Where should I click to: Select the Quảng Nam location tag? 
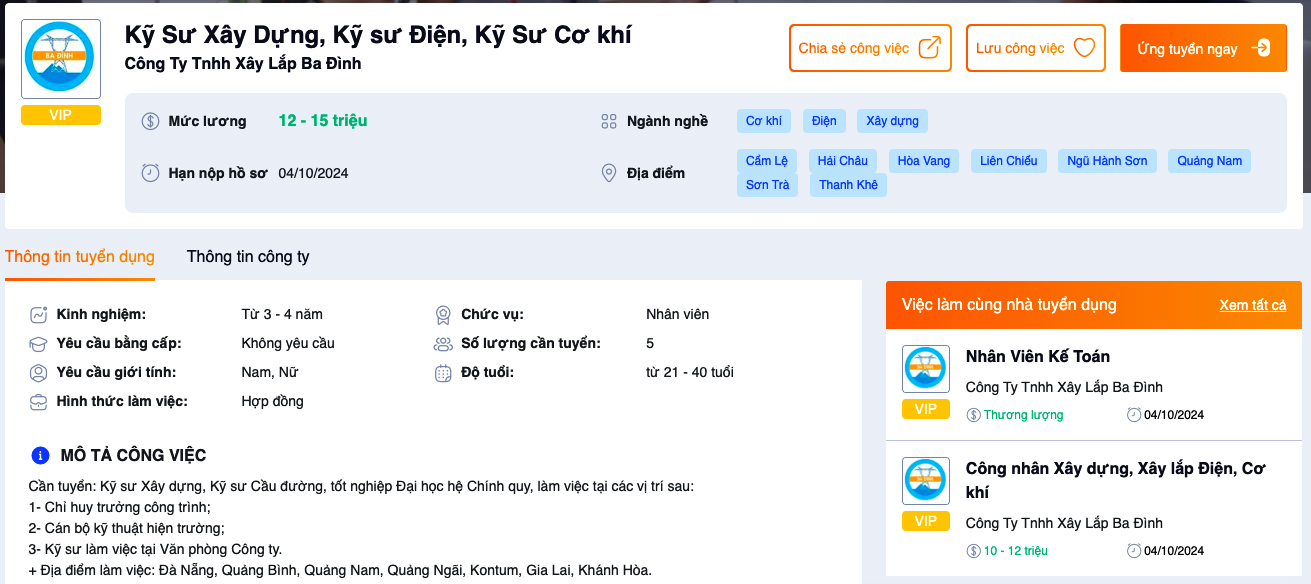(x=1209, y=161)
